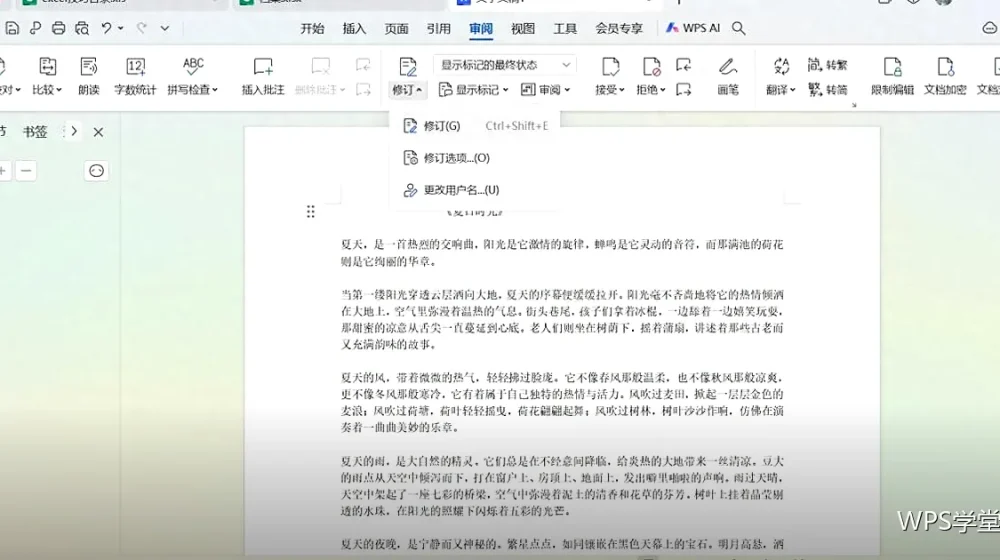Click the 修订 track changes button

tap(407, 76)
